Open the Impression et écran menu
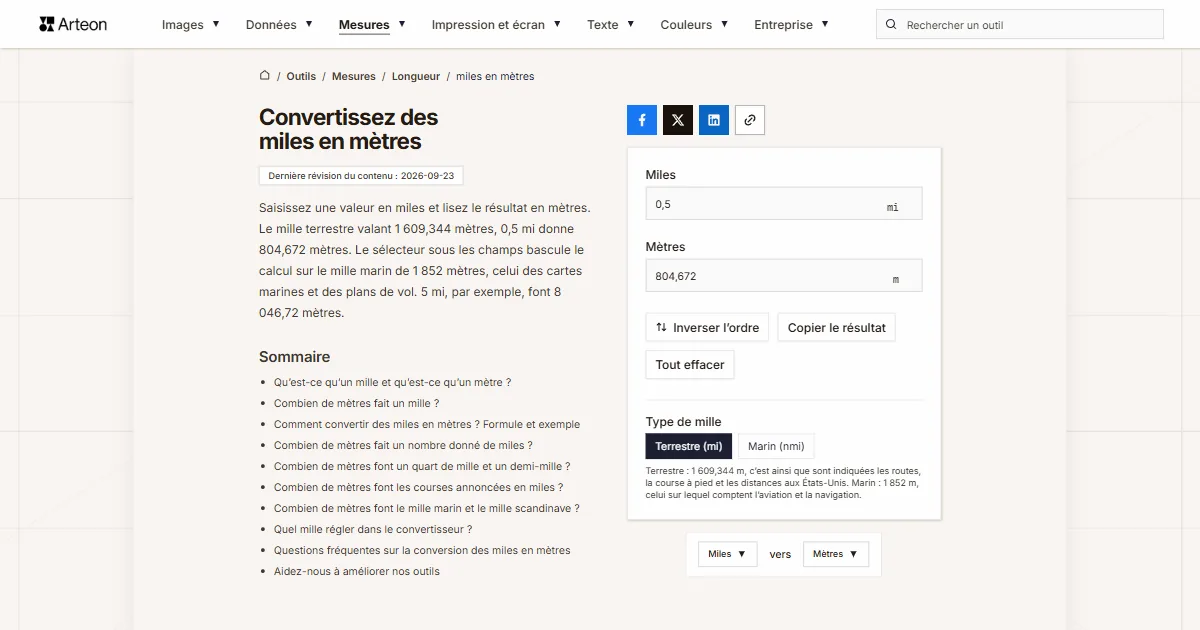 [496, 25]
